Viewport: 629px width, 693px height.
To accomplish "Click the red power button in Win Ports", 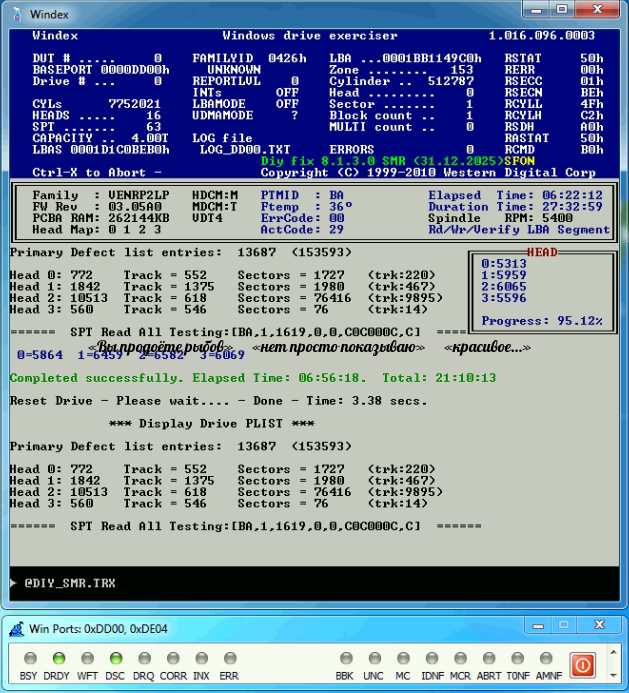I will 583,664.
